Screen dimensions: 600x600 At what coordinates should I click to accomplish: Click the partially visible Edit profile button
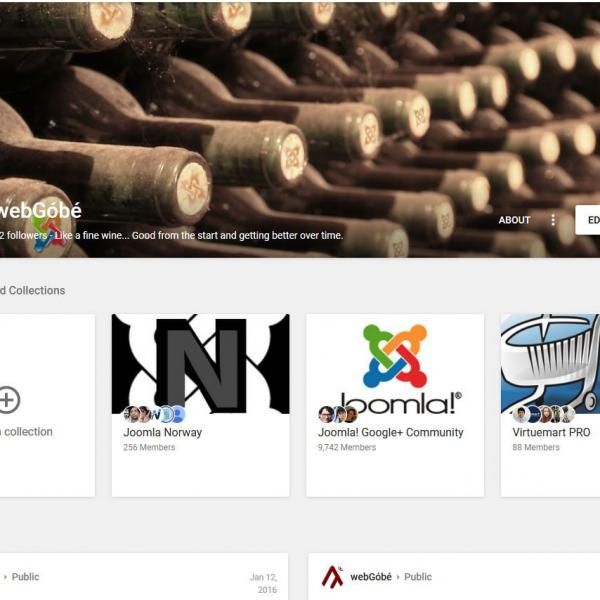[x=588, y=220]
